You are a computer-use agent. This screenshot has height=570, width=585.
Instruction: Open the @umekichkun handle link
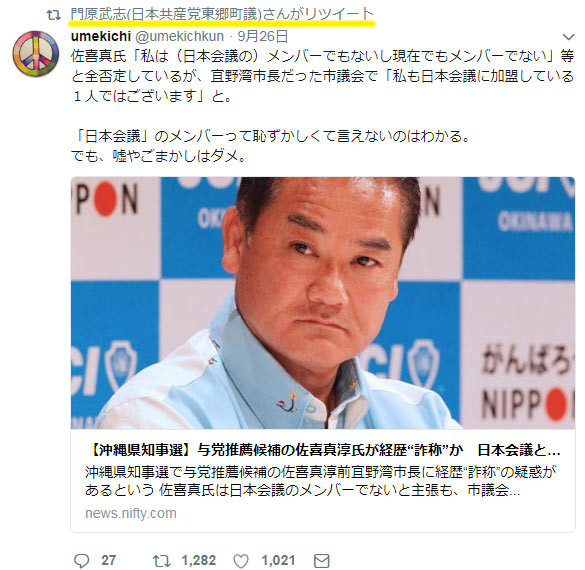(179, 36)
